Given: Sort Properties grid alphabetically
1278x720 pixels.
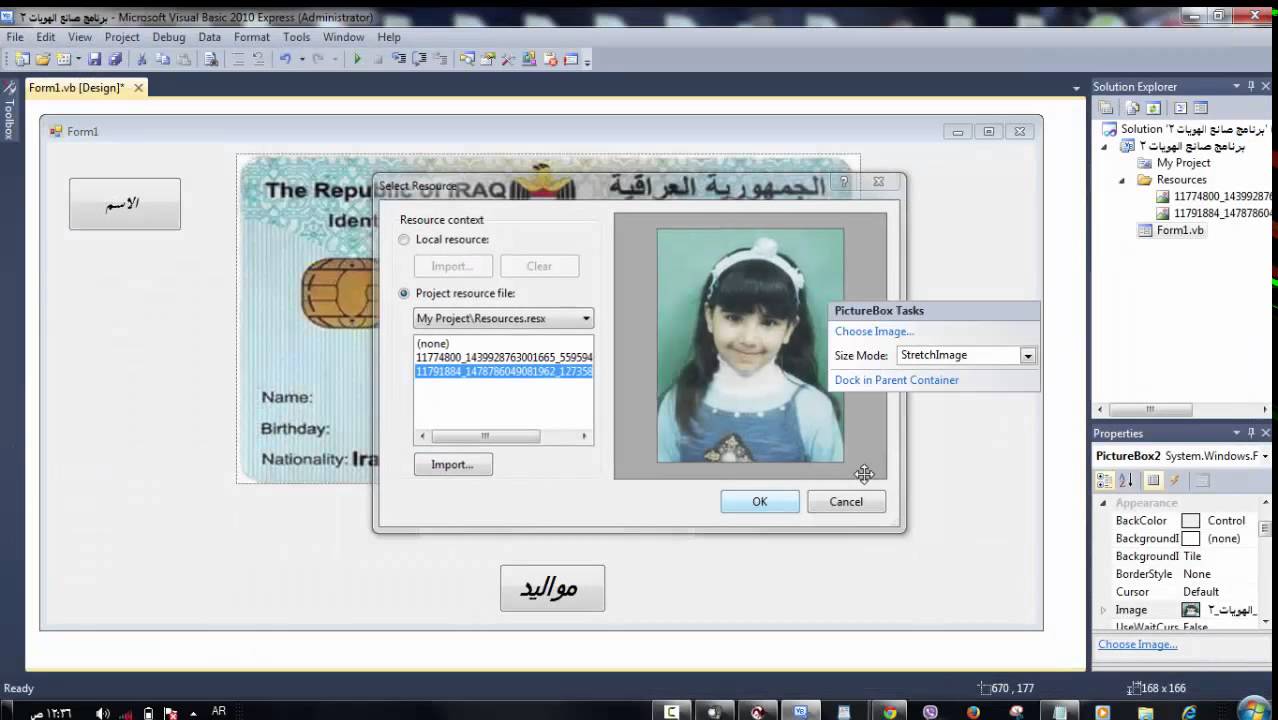Looking at the screenshot, I should click(x=1126, y=480).
